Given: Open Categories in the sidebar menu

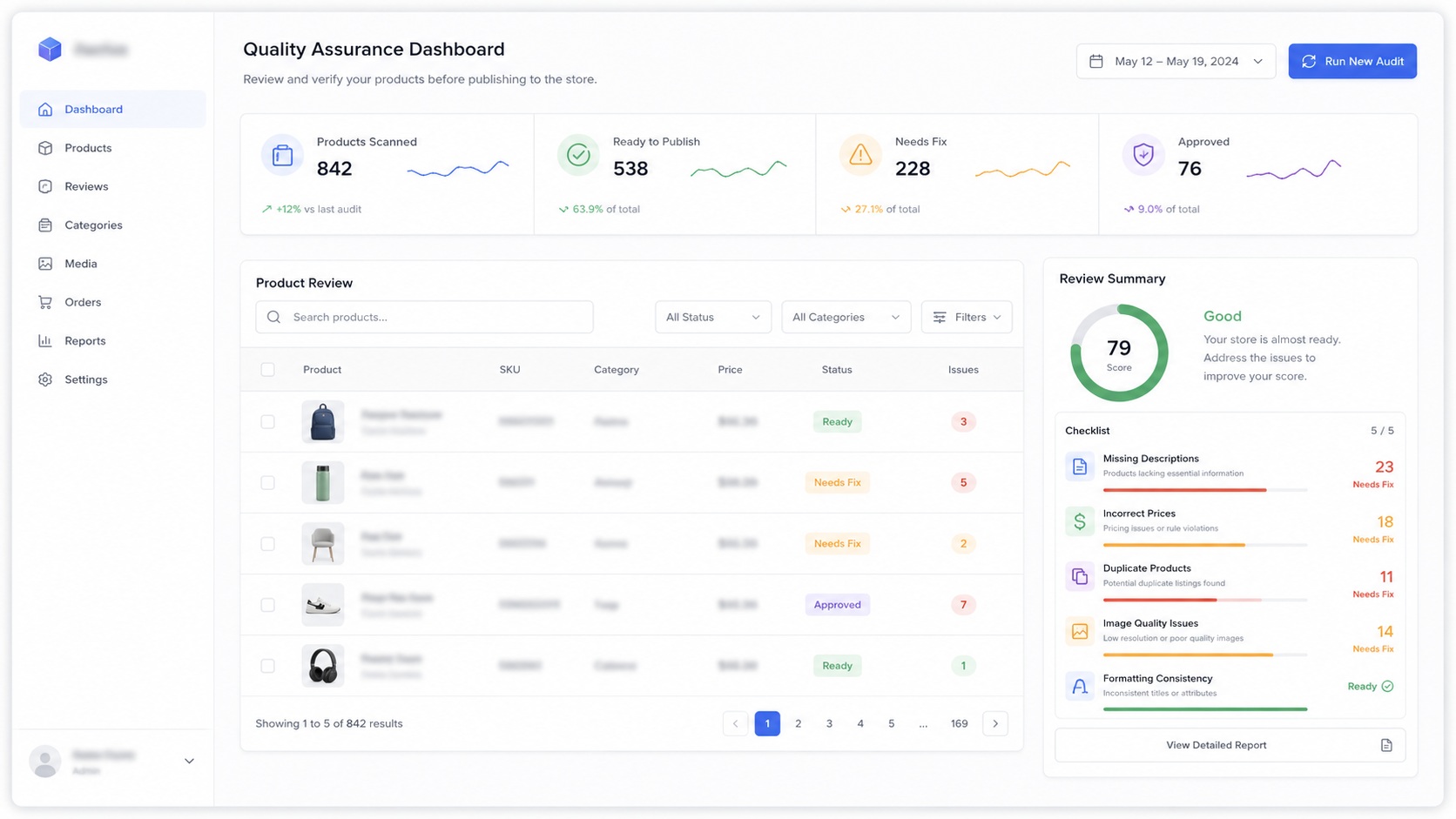Looking at the screenshot, I should click(x=112, y=225).
